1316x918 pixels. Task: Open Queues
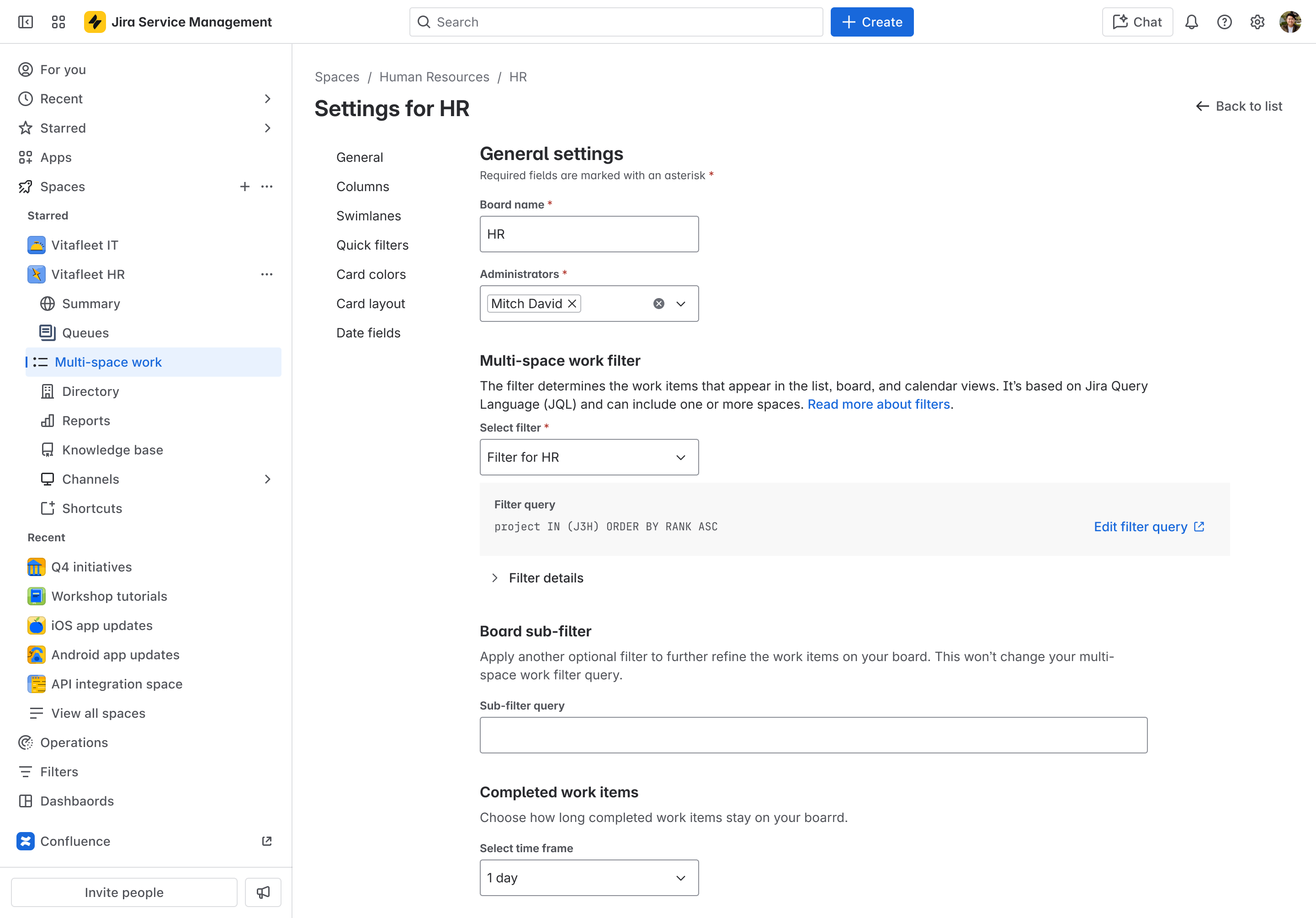[85, 332]
